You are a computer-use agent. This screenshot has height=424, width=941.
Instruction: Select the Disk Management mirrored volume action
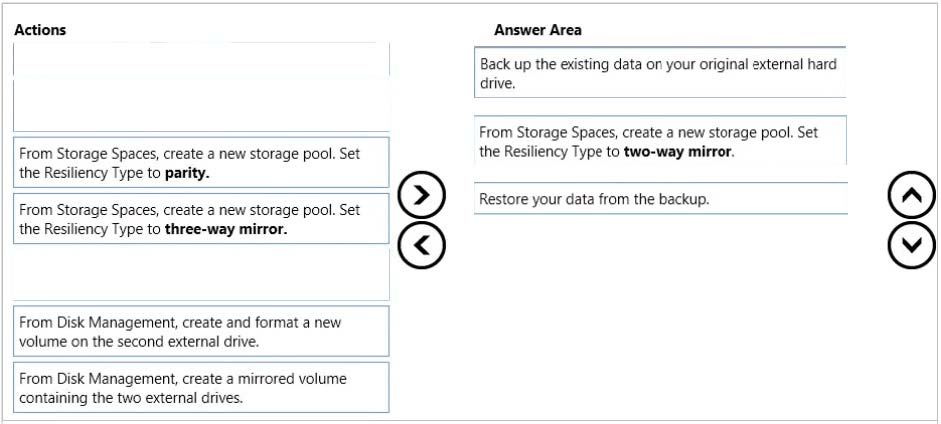tap(201, 387)
